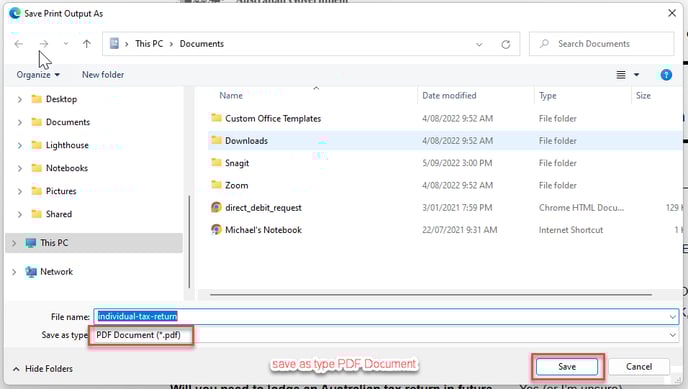This screenshot has width=688, height=389.
Task: Click the Downloads folder icon
Action: point(216,140)
